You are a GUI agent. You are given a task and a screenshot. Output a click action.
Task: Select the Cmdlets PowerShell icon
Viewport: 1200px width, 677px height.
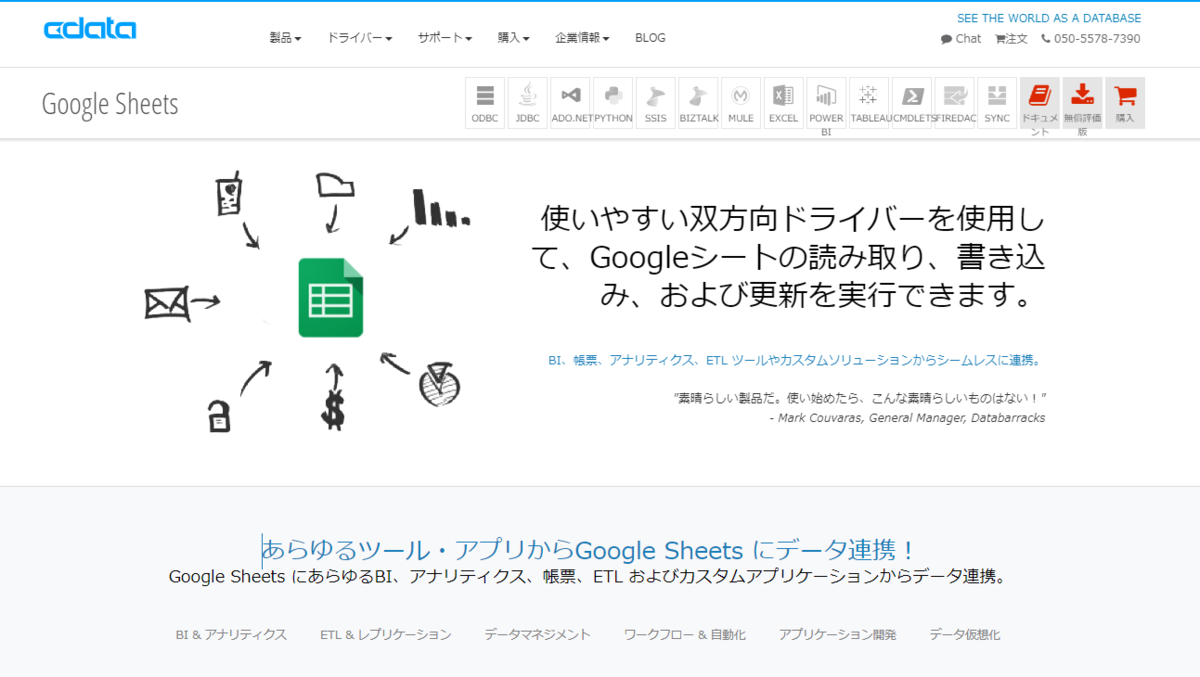pyautogui.click(x=912, y=103)
